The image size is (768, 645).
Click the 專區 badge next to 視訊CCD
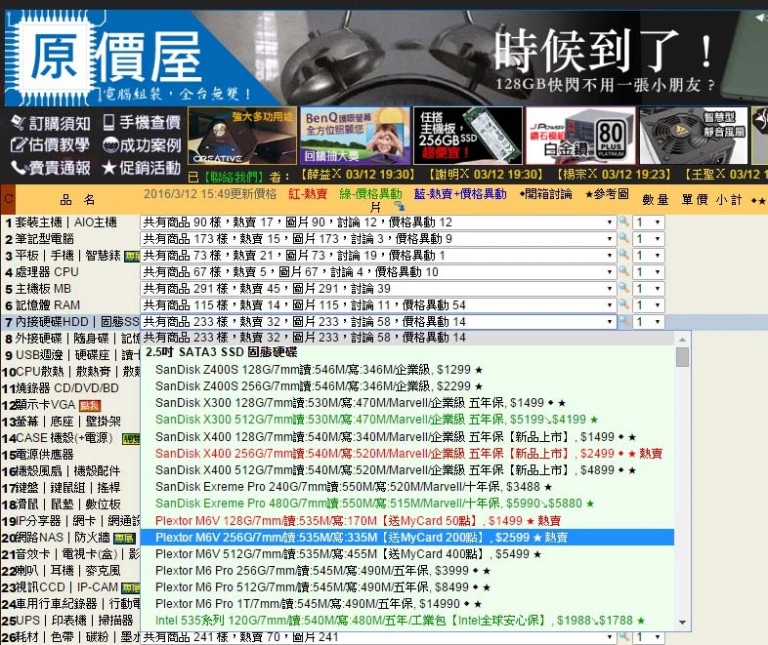(x=130, y=588)
